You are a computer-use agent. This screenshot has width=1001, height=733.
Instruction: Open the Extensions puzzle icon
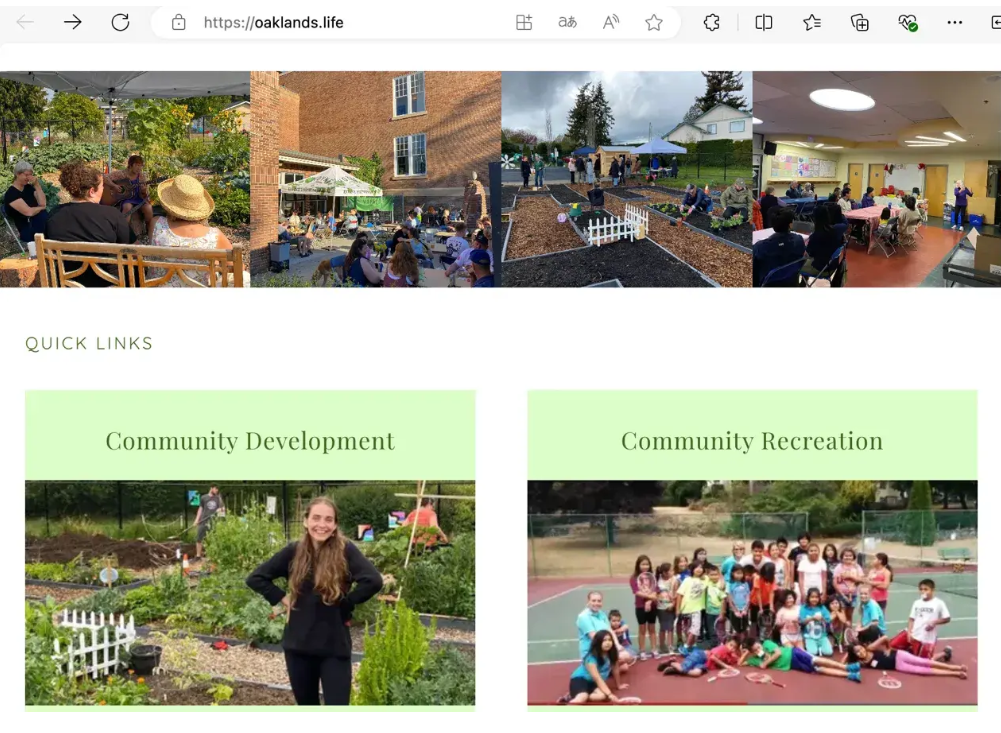[712, 22]
